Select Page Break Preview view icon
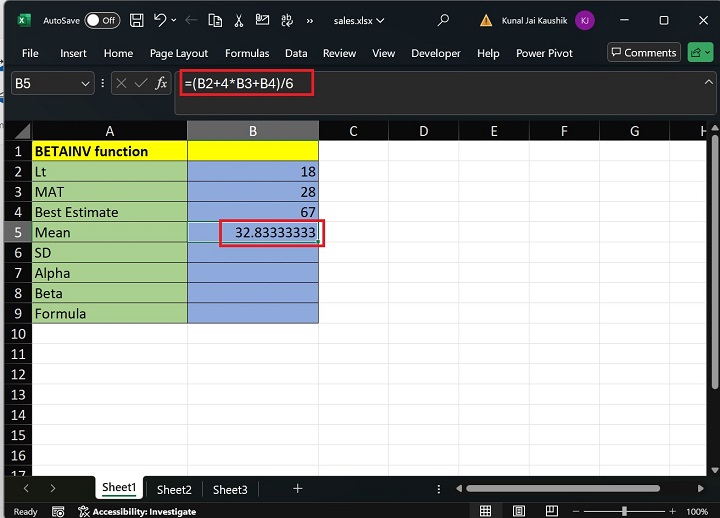The image size is (720, 518). (x=553, y=511)
